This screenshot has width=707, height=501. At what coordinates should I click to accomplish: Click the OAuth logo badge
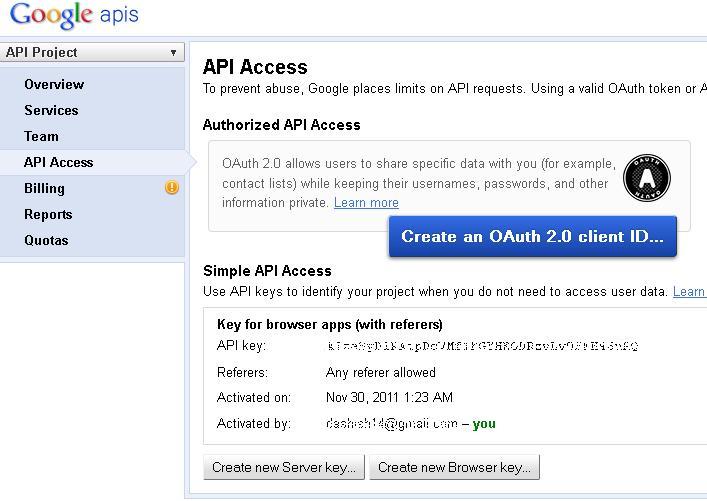647,178
